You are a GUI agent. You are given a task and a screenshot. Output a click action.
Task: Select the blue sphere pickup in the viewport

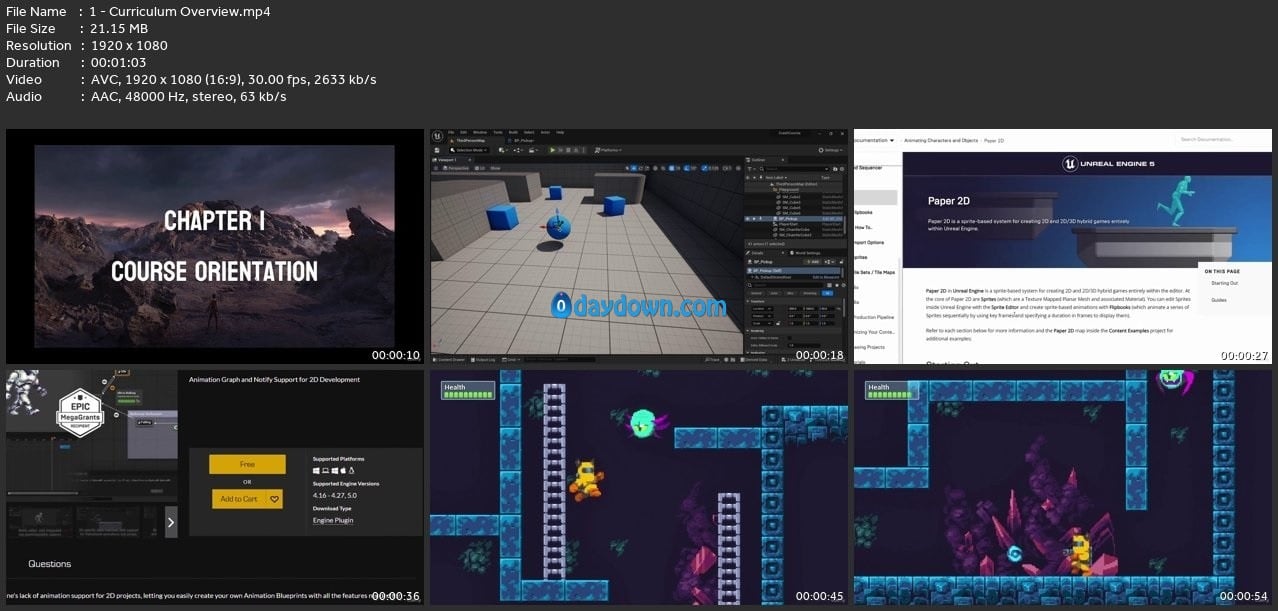pyautogui.click(x=558, y=226)
